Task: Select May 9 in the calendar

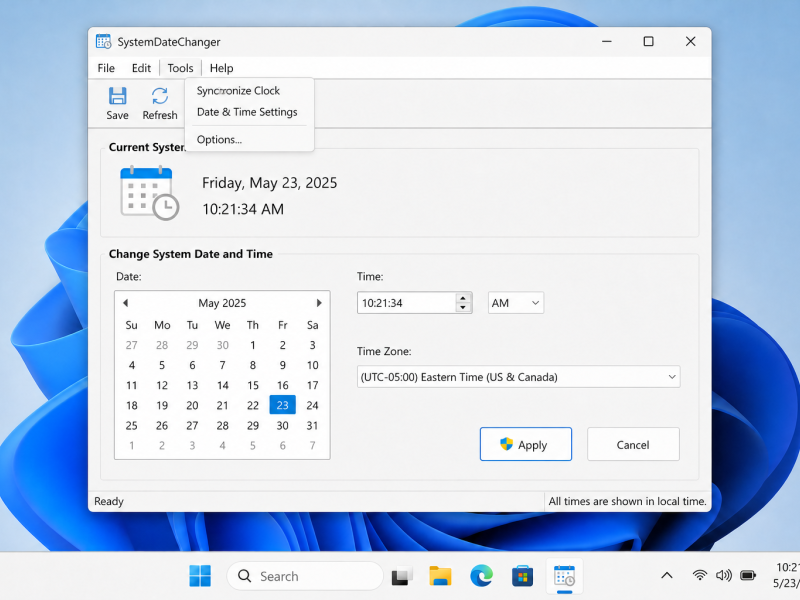Action: coord(283,365)
